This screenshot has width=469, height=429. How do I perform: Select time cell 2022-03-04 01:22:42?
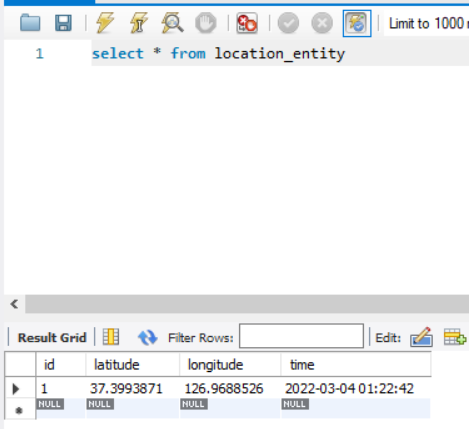coord(356,388)
